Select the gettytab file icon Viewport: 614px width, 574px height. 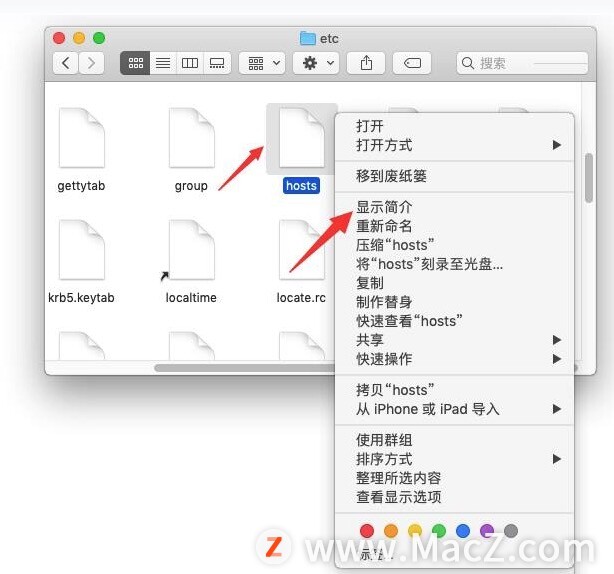(81, 138)
